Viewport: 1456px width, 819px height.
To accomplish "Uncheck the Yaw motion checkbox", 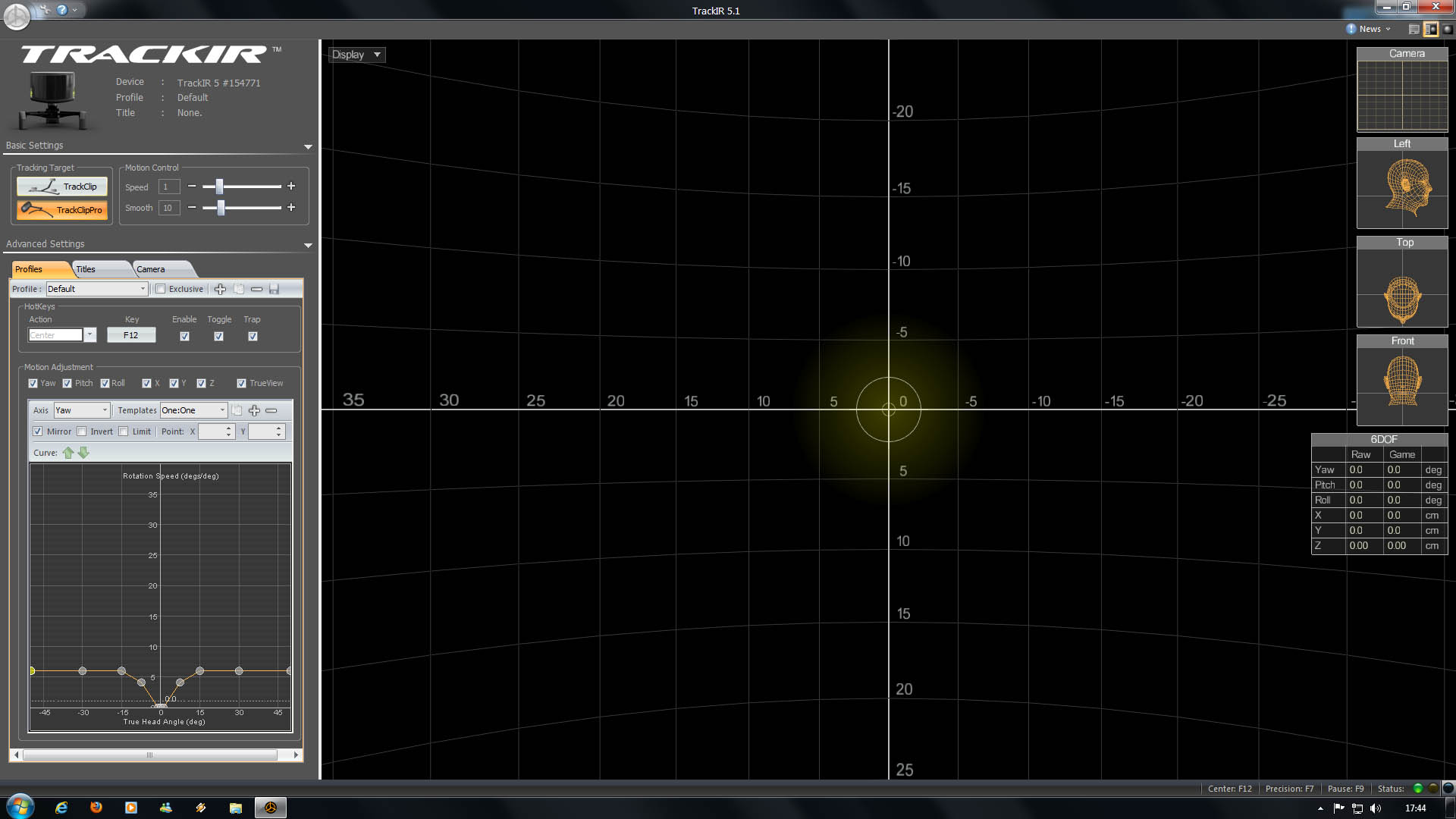I will 33,383.
